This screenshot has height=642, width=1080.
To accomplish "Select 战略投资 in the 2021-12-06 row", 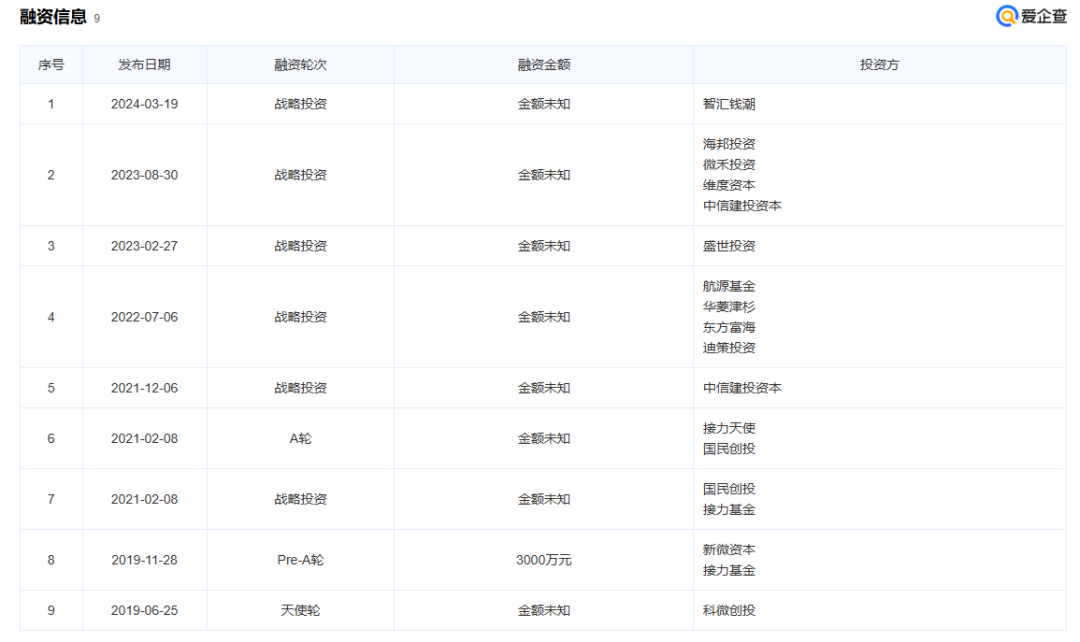I will [x=300, y=388].
